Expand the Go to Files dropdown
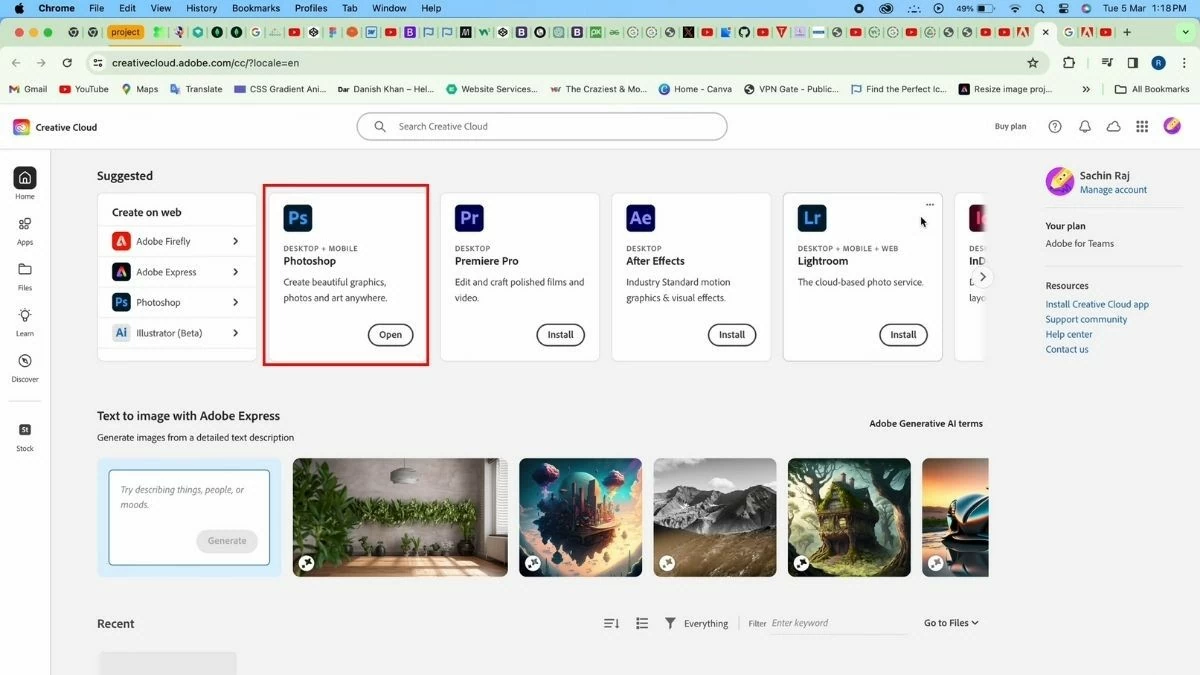This screenshot has height=675, width=1200. click(x=948, y=622)
